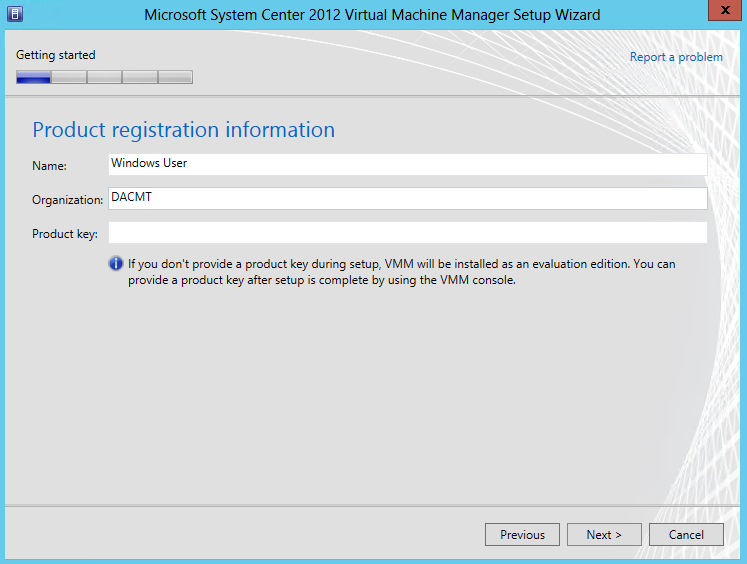Click the setup wizard title bar icon
Viewport: 747px width, 564px height.
[x=15, y=14]
